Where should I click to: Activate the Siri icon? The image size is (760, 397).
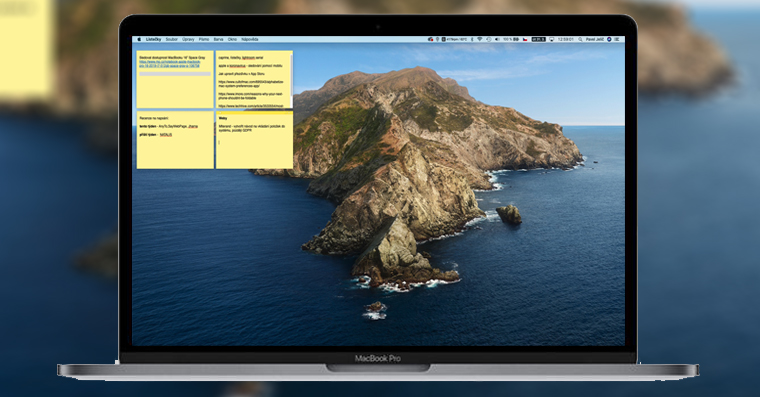pos(609,39)
